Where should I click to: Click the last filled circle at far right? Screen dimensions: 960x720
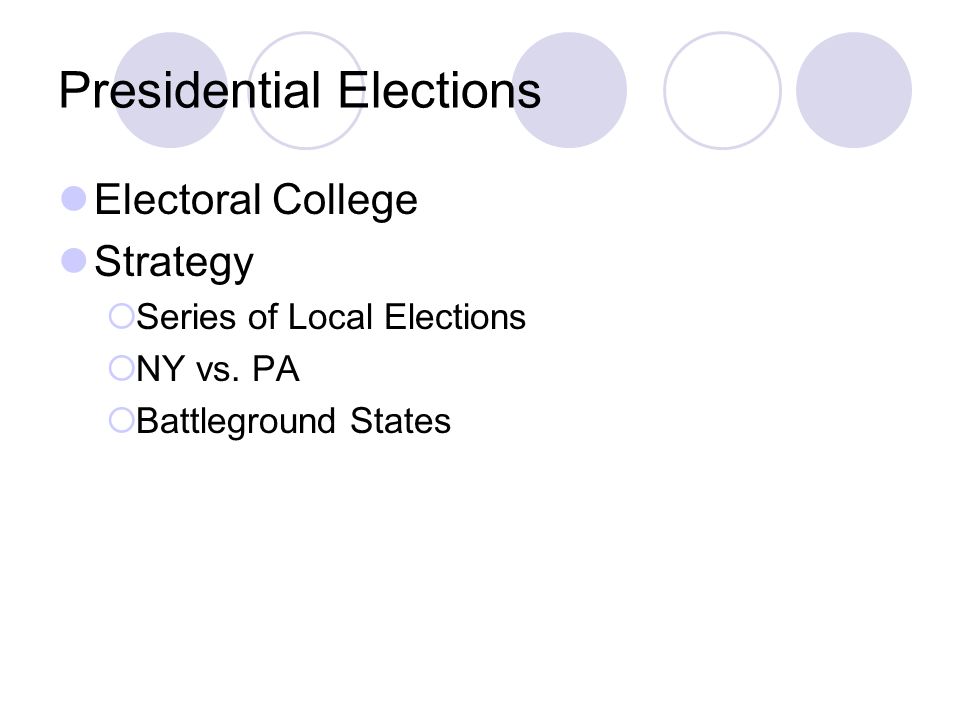[854, 90]
